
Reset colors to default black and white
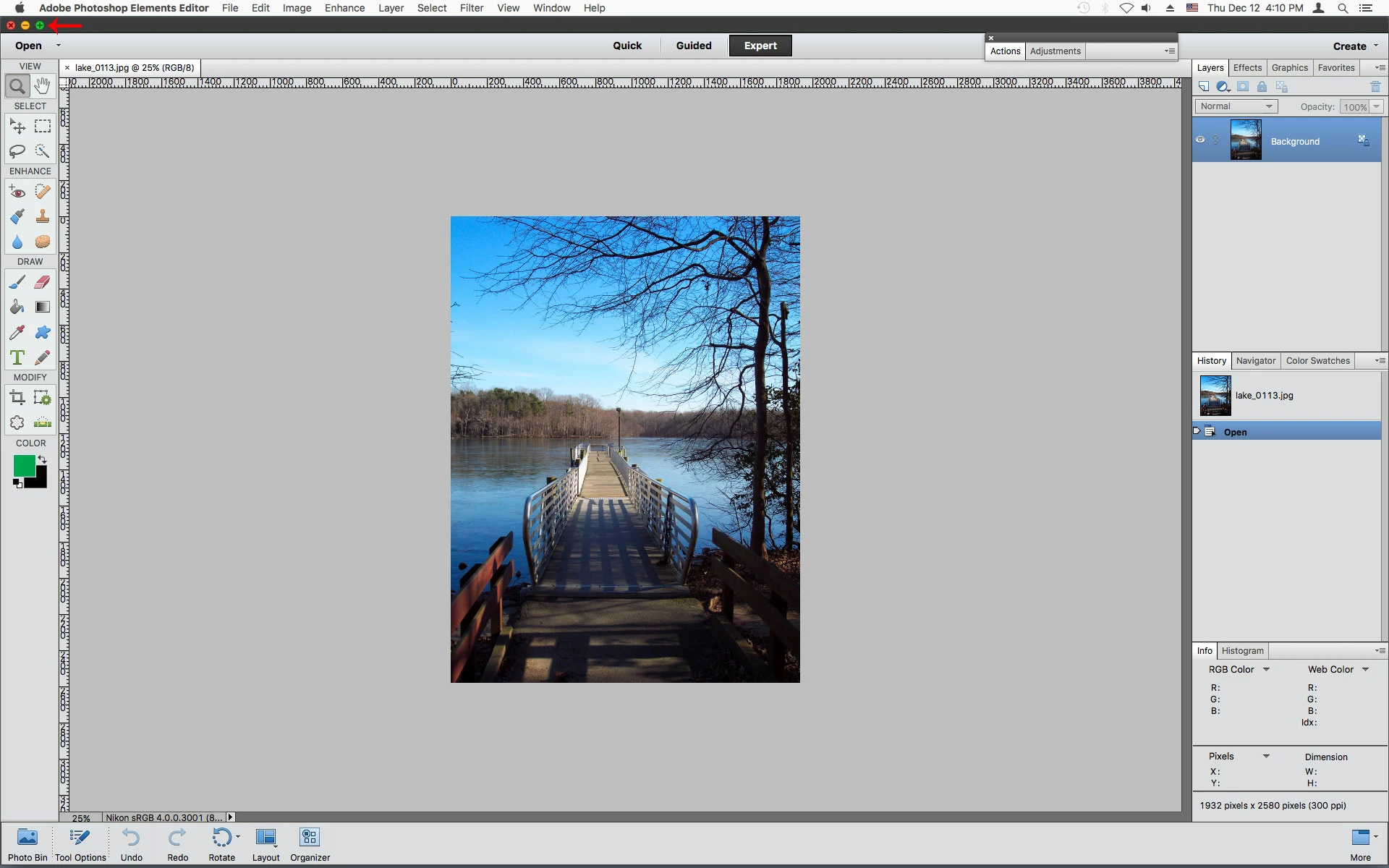point(17,484)
